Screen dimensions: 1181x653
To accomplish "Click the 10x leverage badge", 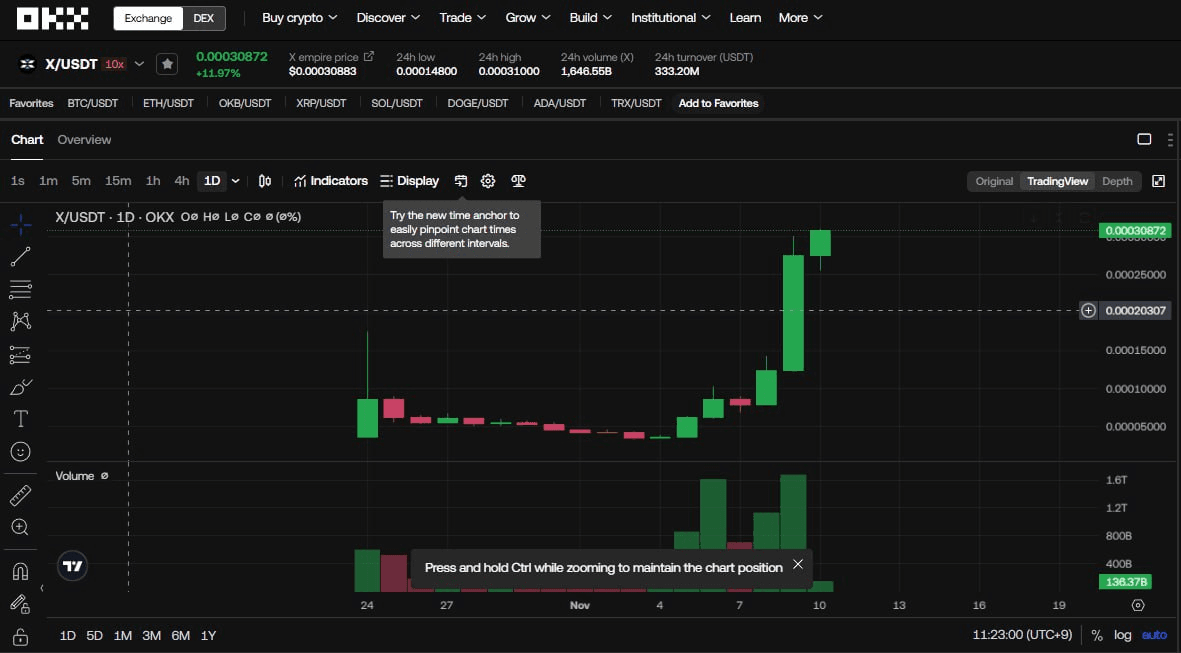I will tap(114, 64).
